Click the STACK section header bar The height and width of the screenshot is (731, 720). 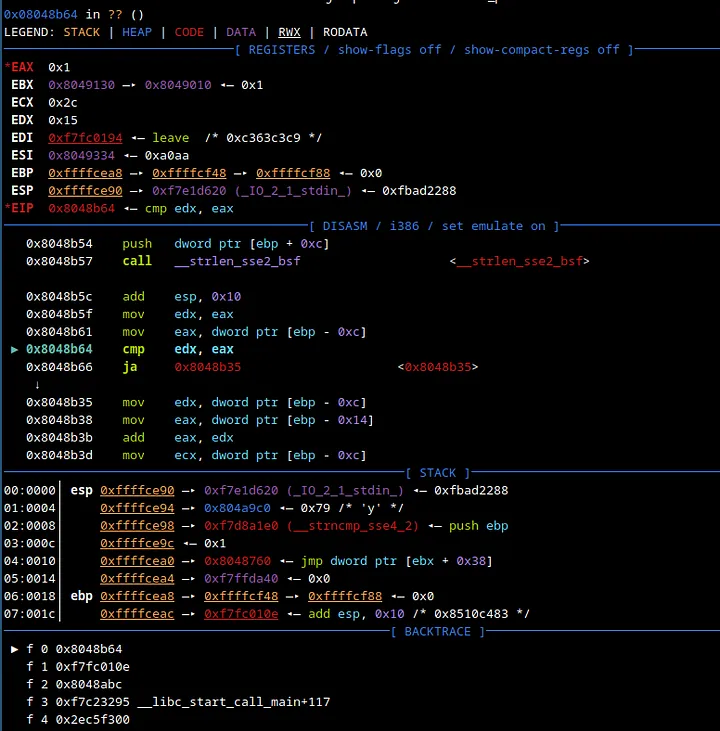point(437,473)
